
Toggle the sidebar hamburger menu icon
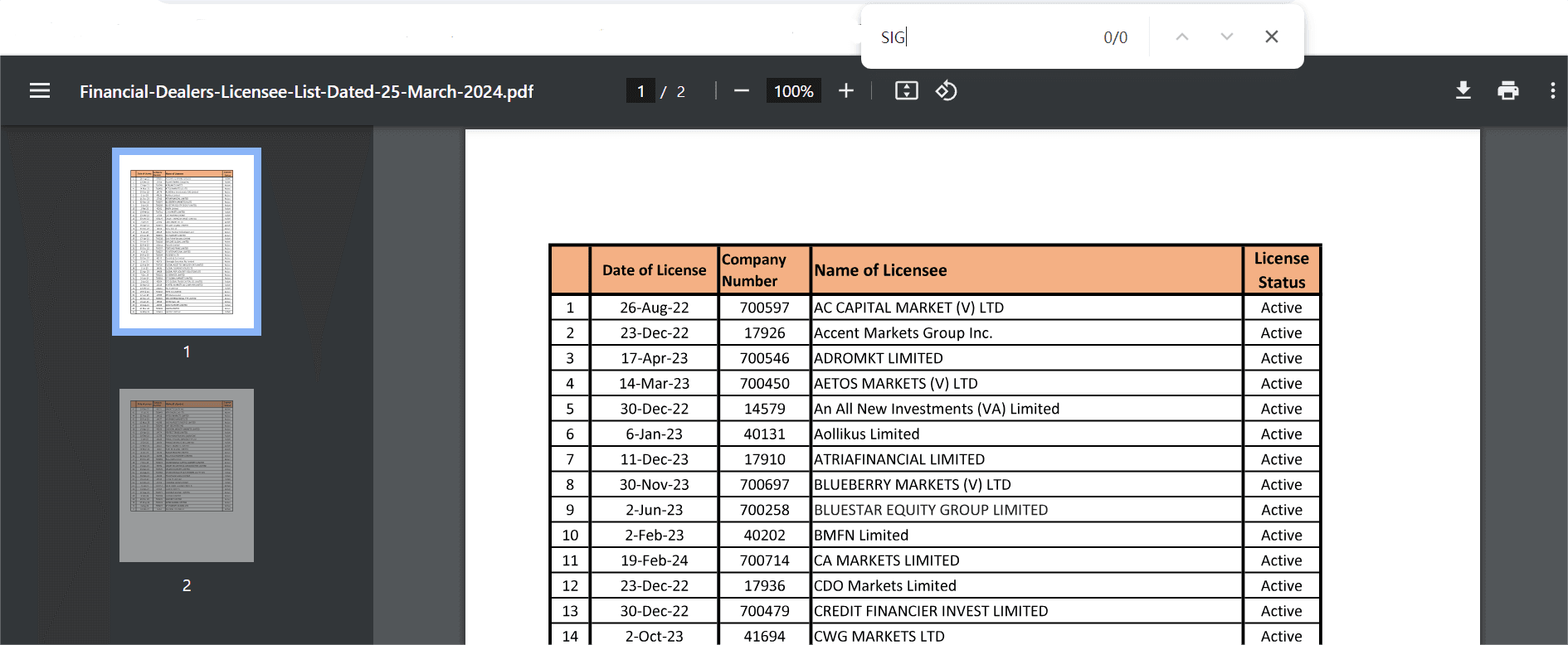tap(40, 91)
